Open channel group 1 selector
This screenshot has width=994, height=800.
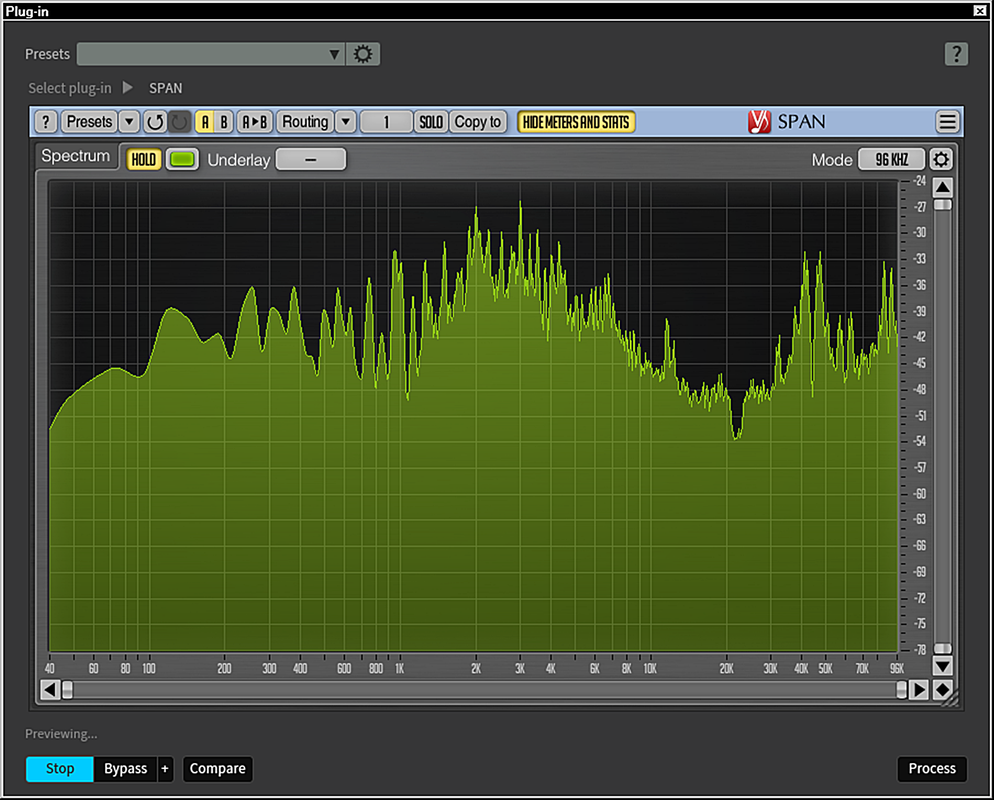[386, 122]
